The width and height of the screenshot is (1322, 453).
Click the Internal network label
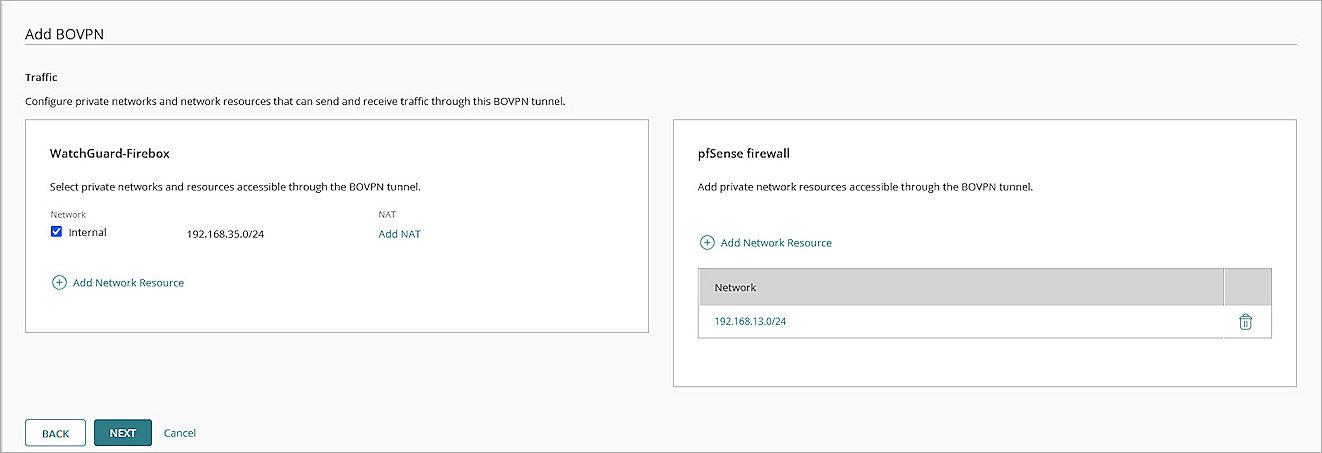point(87,233)
